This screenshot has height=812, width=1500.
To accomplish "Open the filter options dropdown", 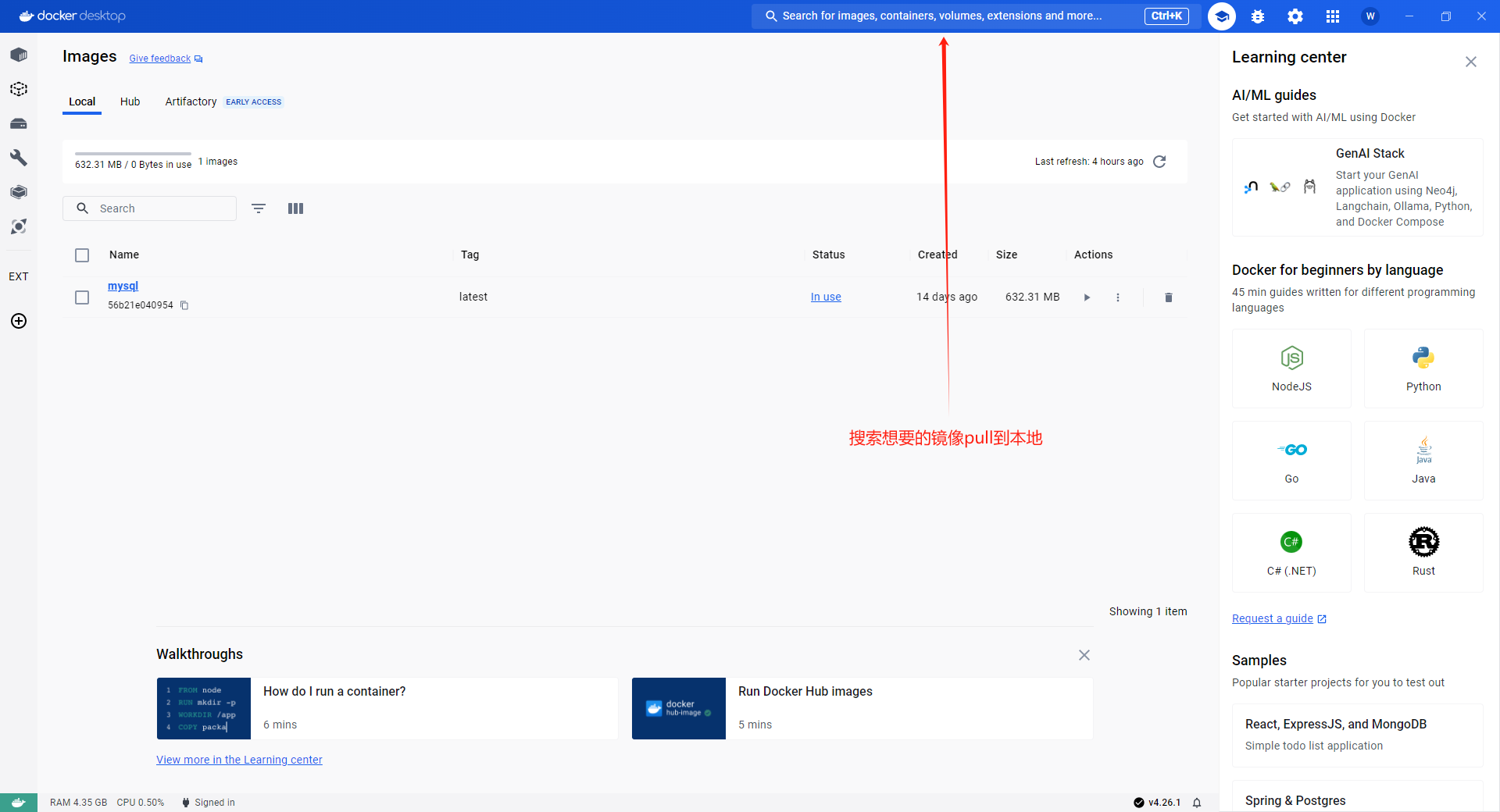I will click(x=259, y=208).
